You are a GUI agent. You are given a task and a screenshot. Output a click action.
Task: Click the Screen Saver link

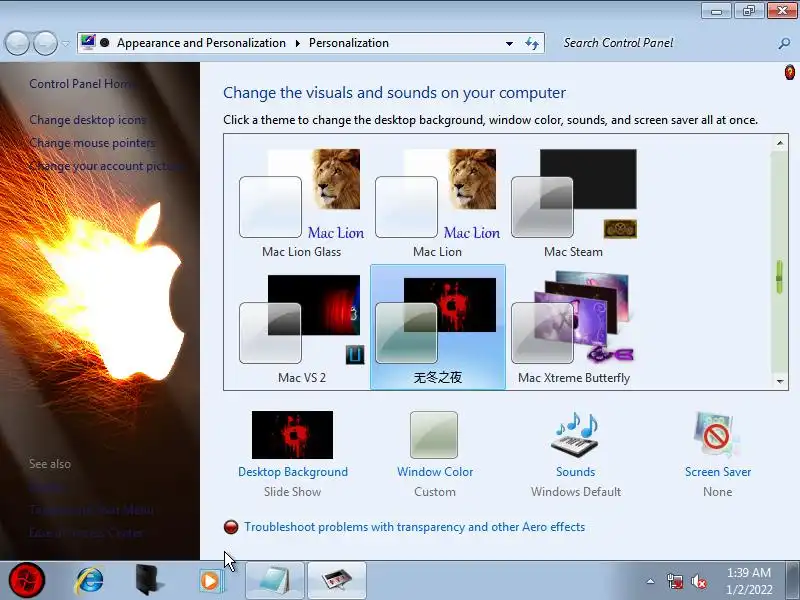click(x=718, y=472)
